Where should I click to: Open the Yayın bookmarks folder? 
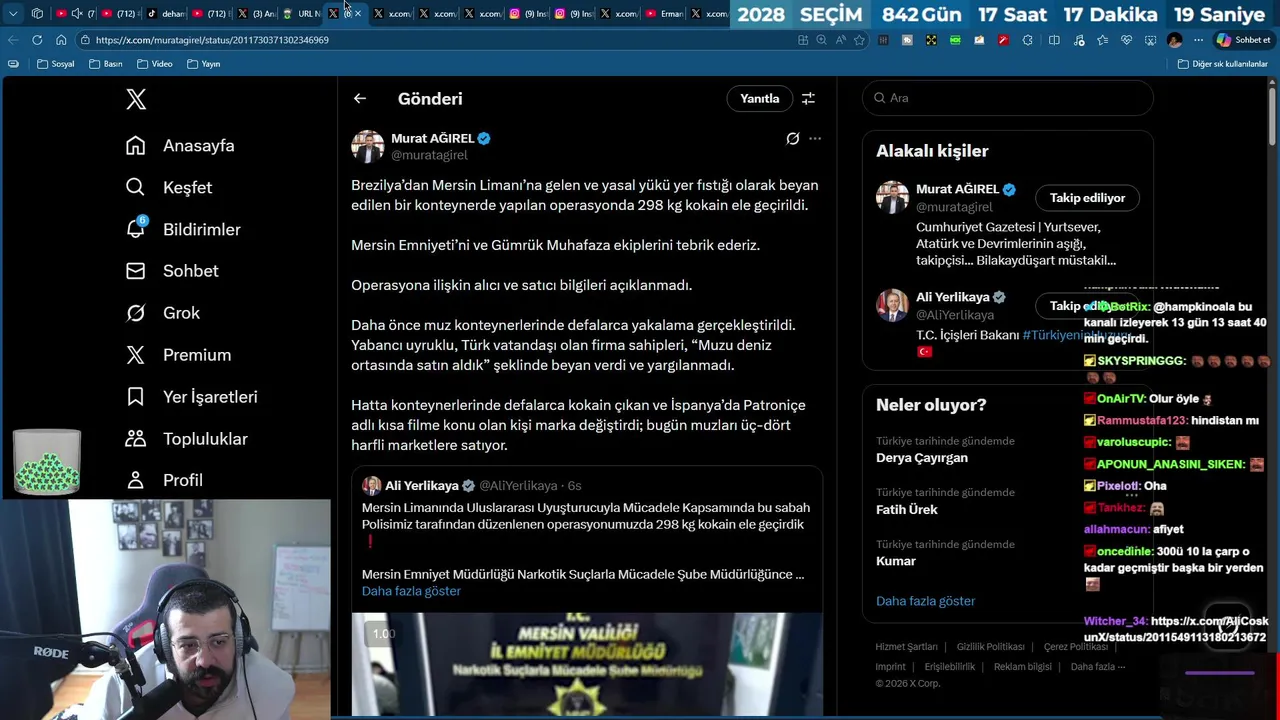click(203, 64)
